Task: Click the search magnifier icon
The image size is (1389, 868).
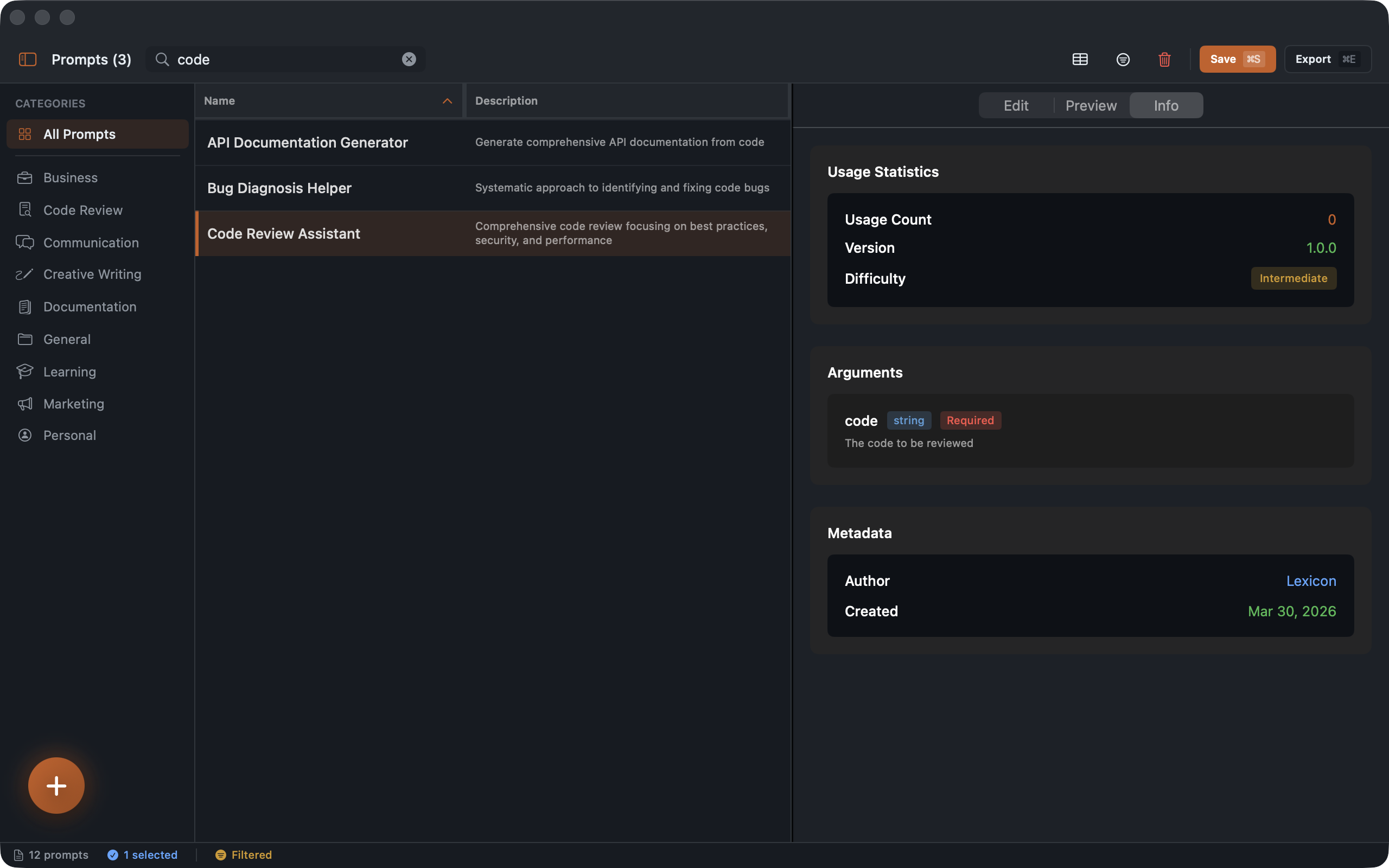Action: click(x=162, y=59)
